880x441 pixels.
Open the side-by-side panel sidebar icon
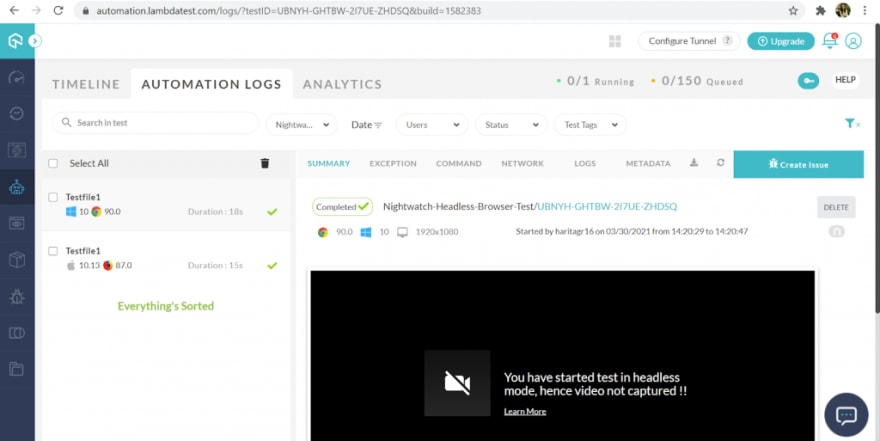coord(17,333)
